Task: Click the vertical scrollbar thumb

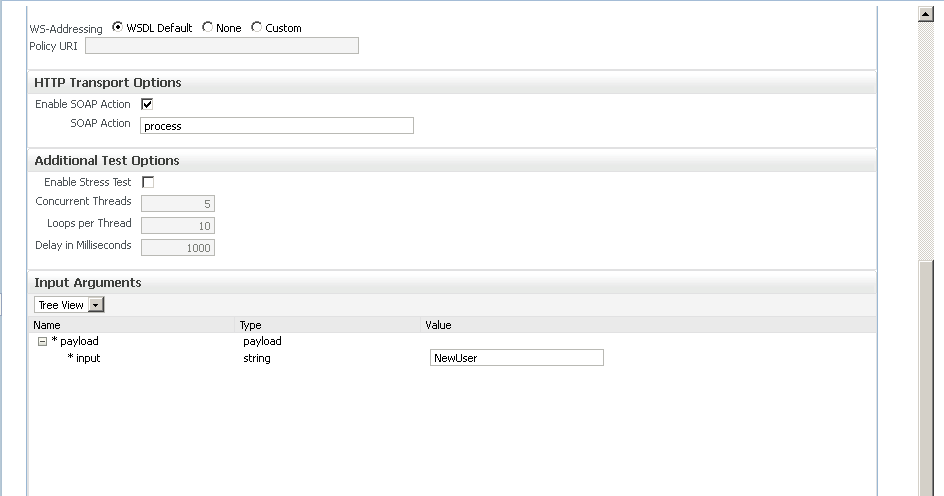Action: [x=926, y=380]
